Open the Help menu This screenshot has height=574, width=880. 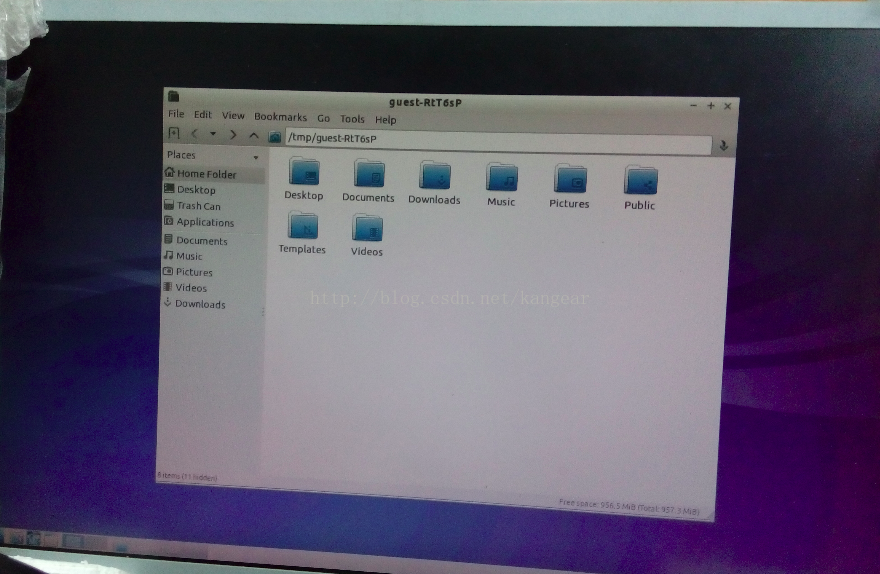pyautogui.click(x=386, y=120)
